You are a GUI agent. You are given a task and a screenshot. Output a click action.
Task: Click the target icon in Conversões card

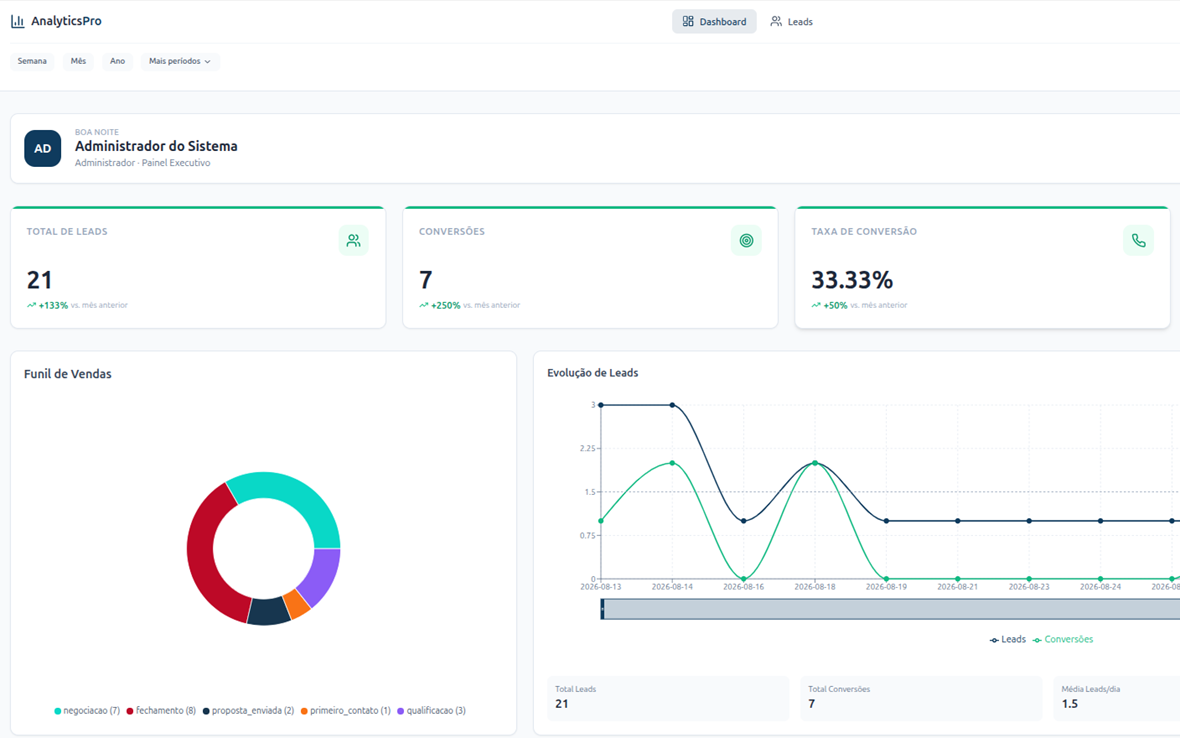[x=746, y=241]
